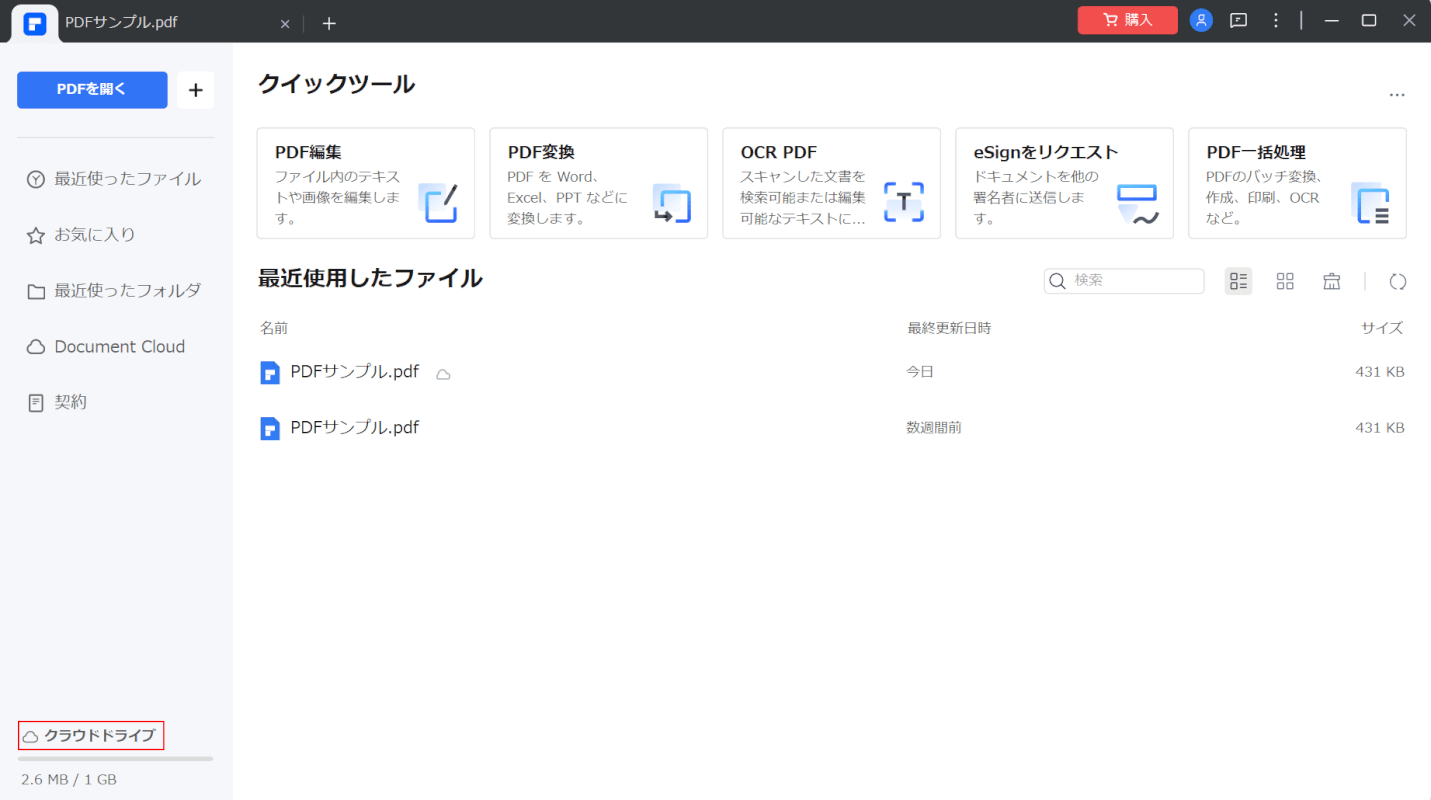Click the 今日 date cell
The height and width of the screenshot is (800, 1431).
click(x=920, y=372)
